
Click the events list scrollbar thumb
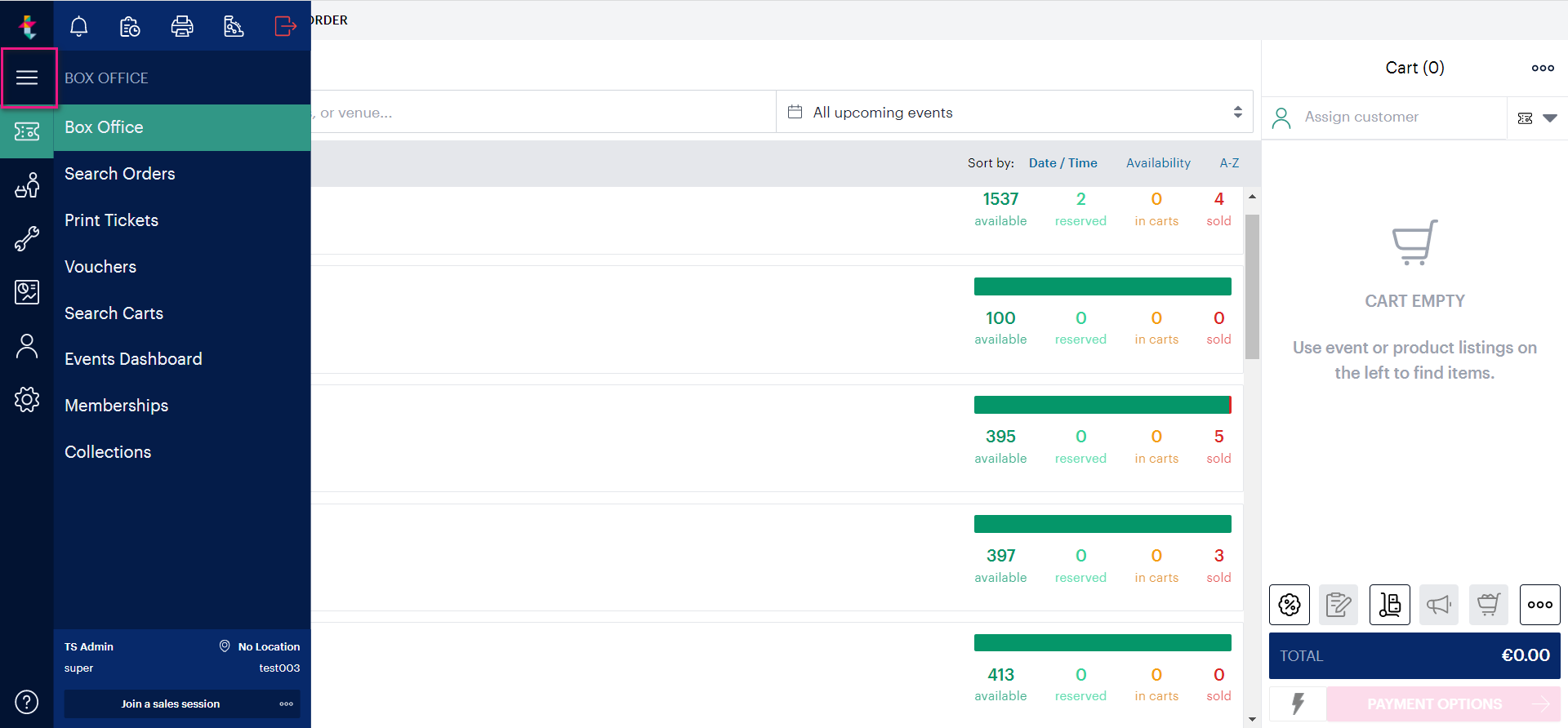click(1252, 286)
